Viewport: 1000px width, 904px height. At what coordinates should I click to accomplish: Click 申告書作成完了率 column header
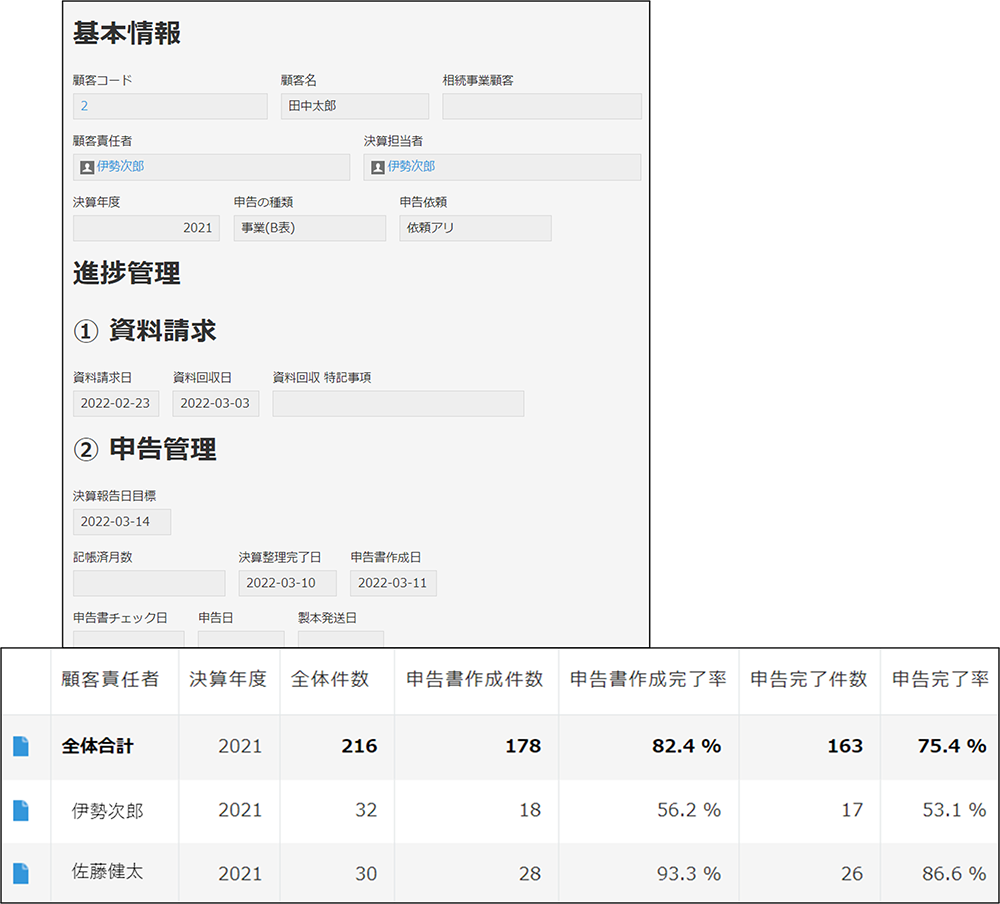(648, 679)
